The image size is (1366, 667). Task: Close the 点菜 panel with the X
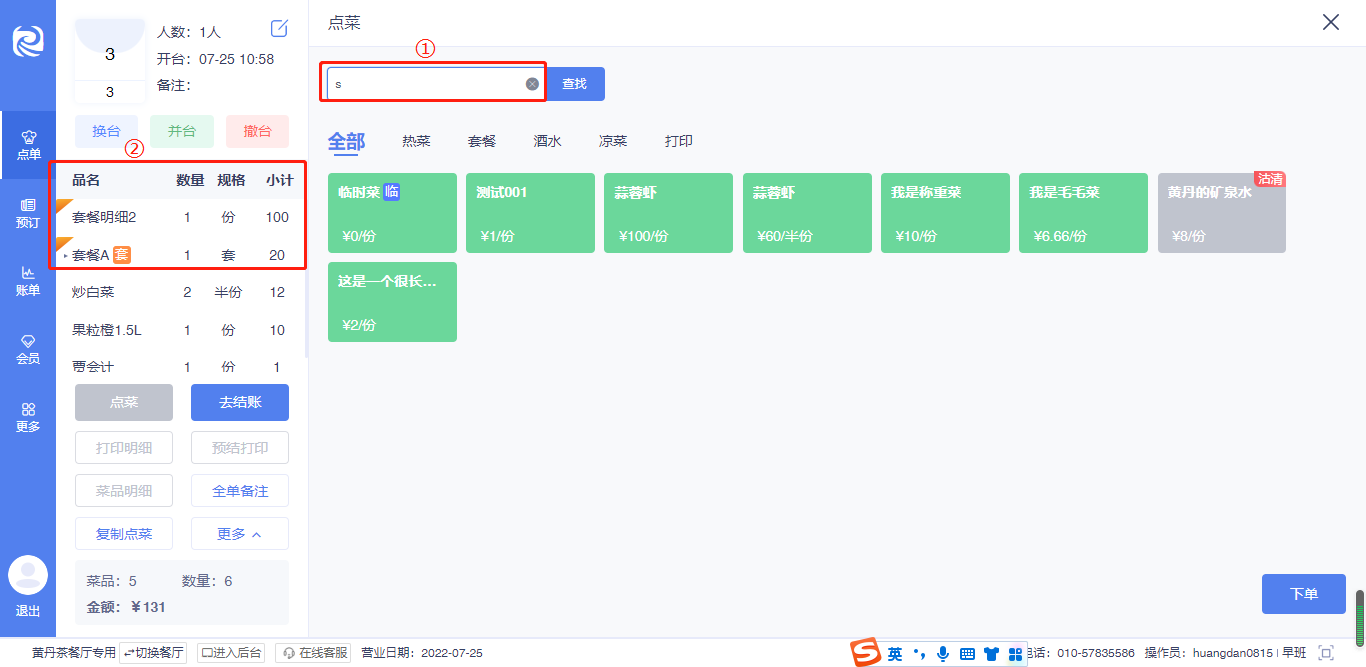coord(1331,22)
